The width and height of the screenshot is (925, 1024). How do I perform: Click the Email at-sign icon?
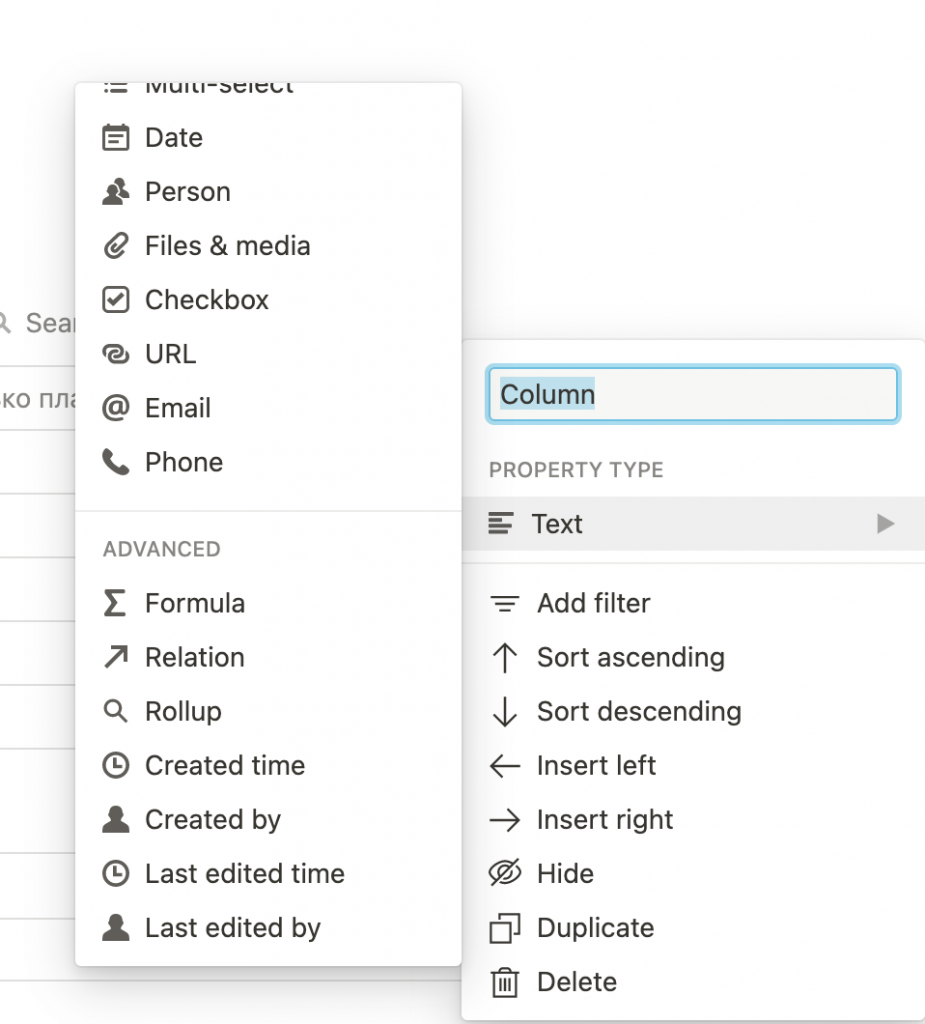(116, 408)
